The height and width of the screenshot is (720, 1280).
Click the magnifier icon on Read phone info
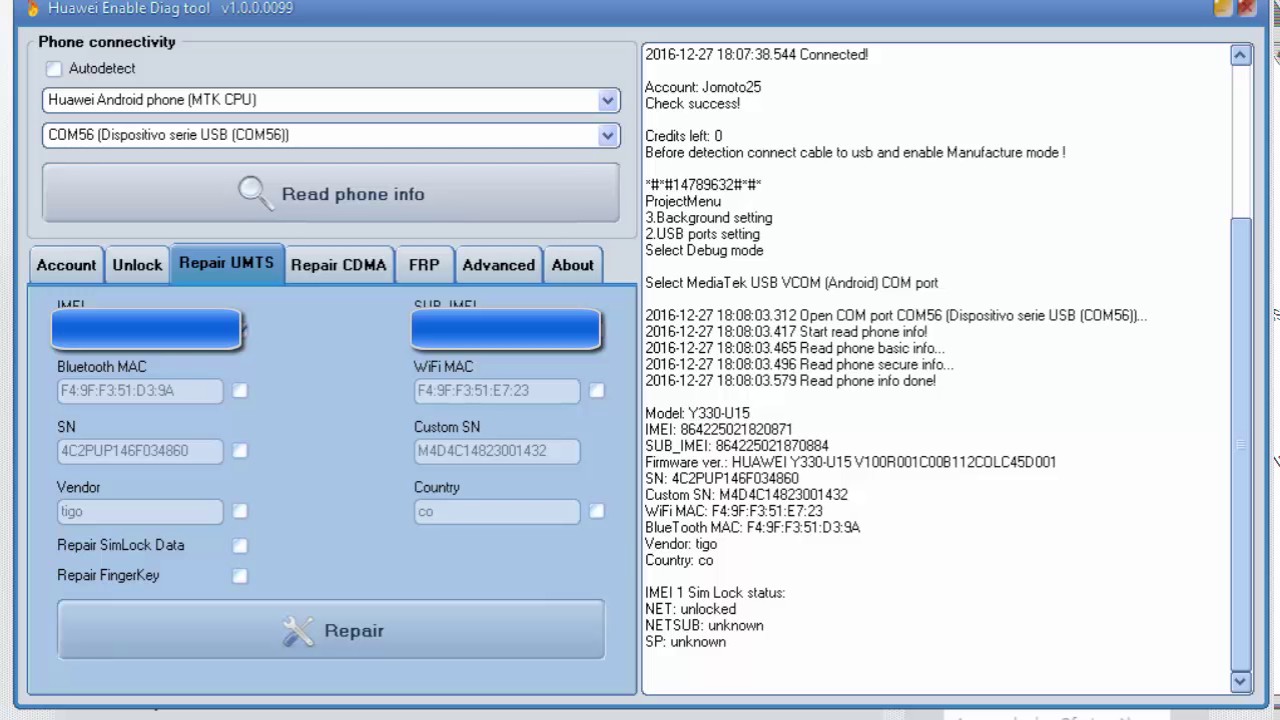coord(256,193)
